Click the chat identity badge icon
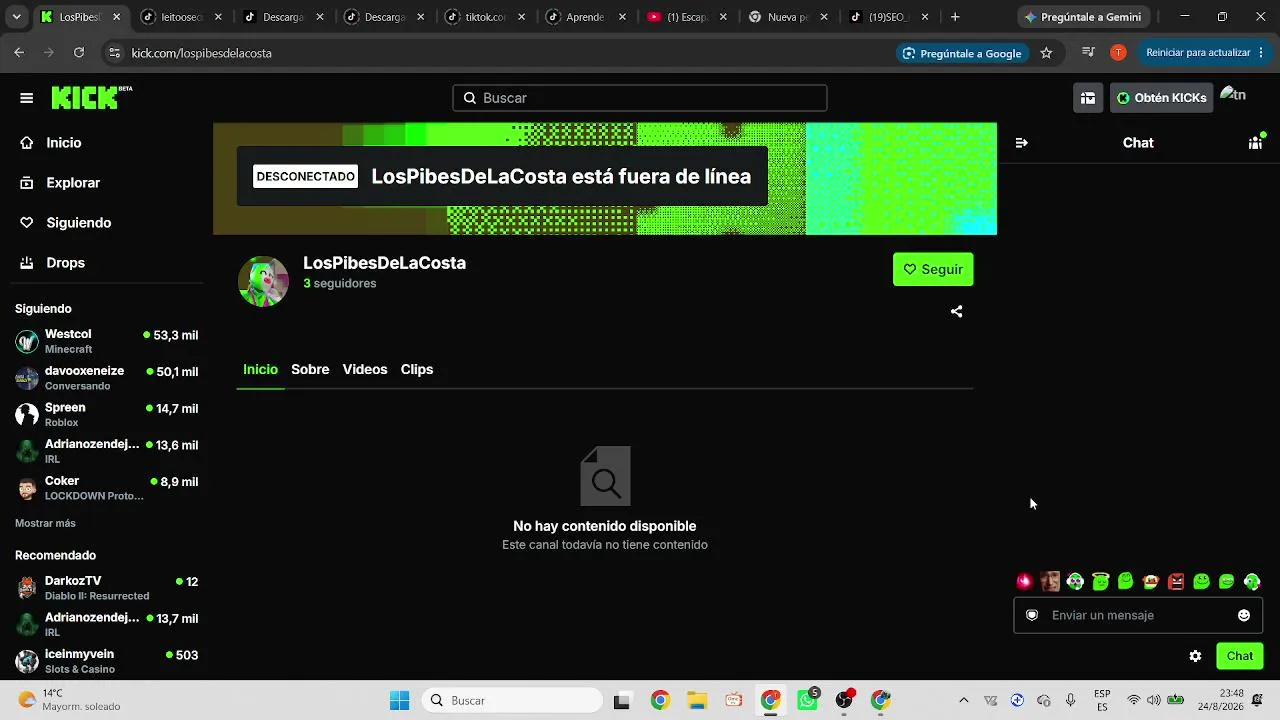Screen dimensions: 1280x720 (x=1032, y=615)
